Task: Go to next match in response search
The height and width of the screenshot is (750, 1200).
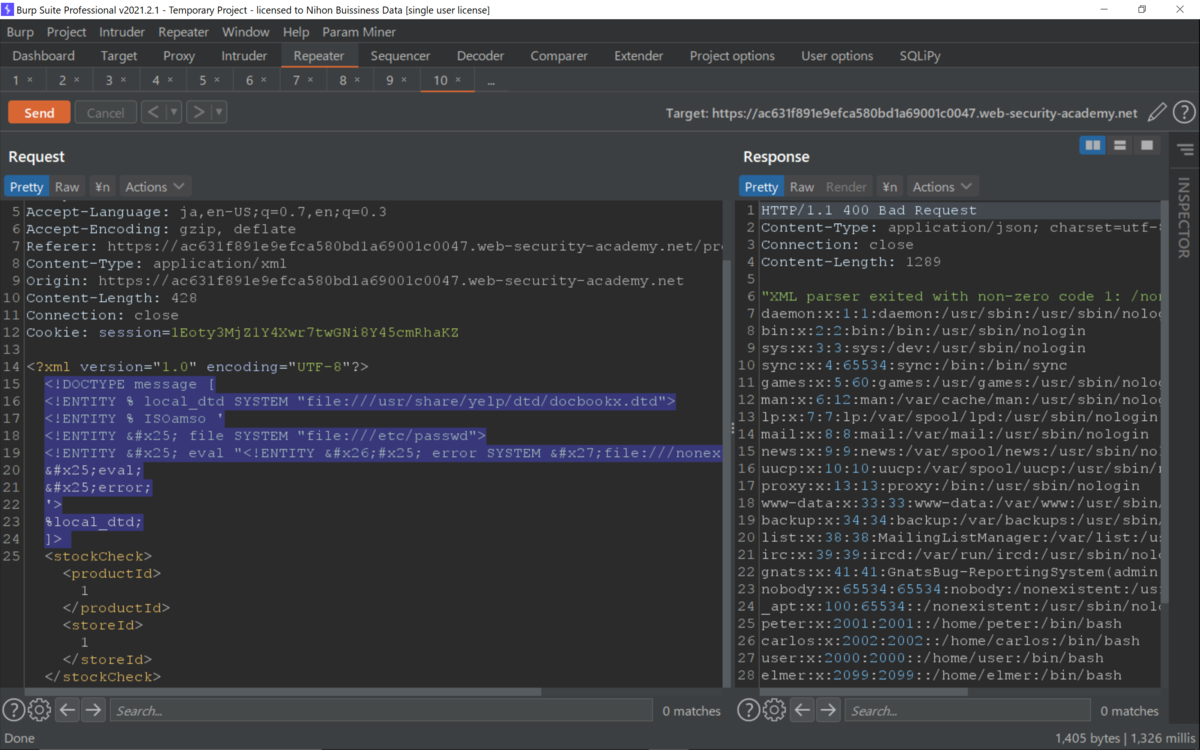Action: [x=828, y=710]
